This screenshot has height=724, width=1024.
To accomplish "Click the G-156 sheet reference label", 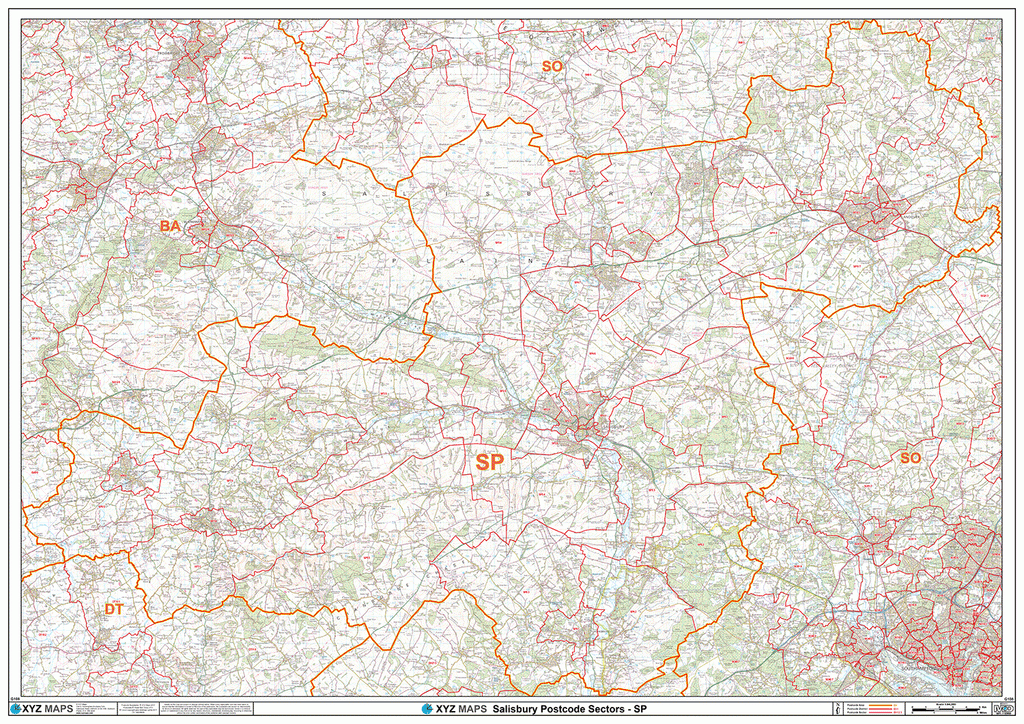I will (17, 699).
